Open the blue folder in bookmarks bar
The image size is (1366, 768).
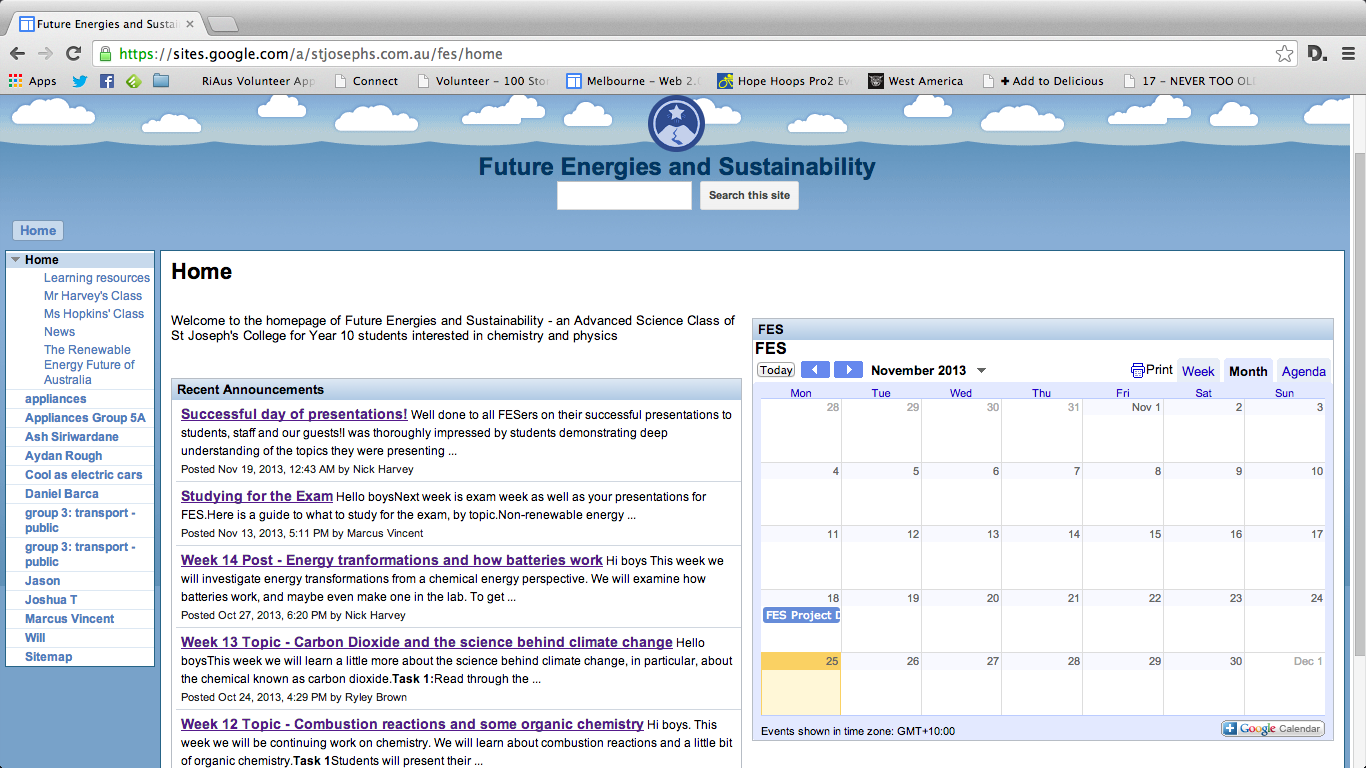pyautogui.click(x=161, y=81)
